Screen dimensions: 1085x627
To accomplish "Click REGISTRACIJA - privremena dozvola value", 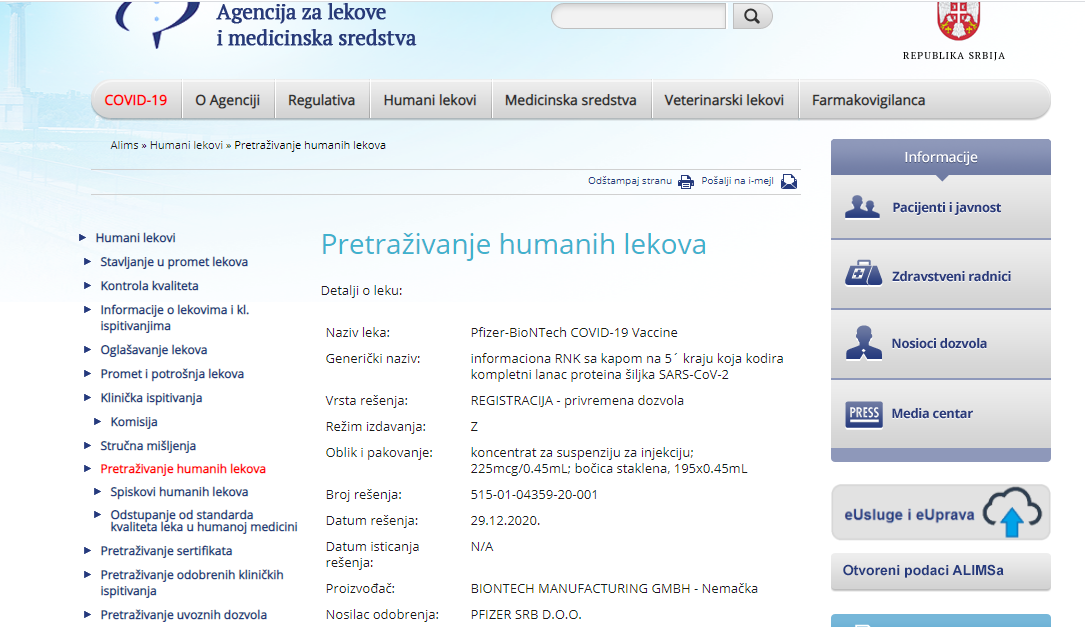I will coord(577,401).
